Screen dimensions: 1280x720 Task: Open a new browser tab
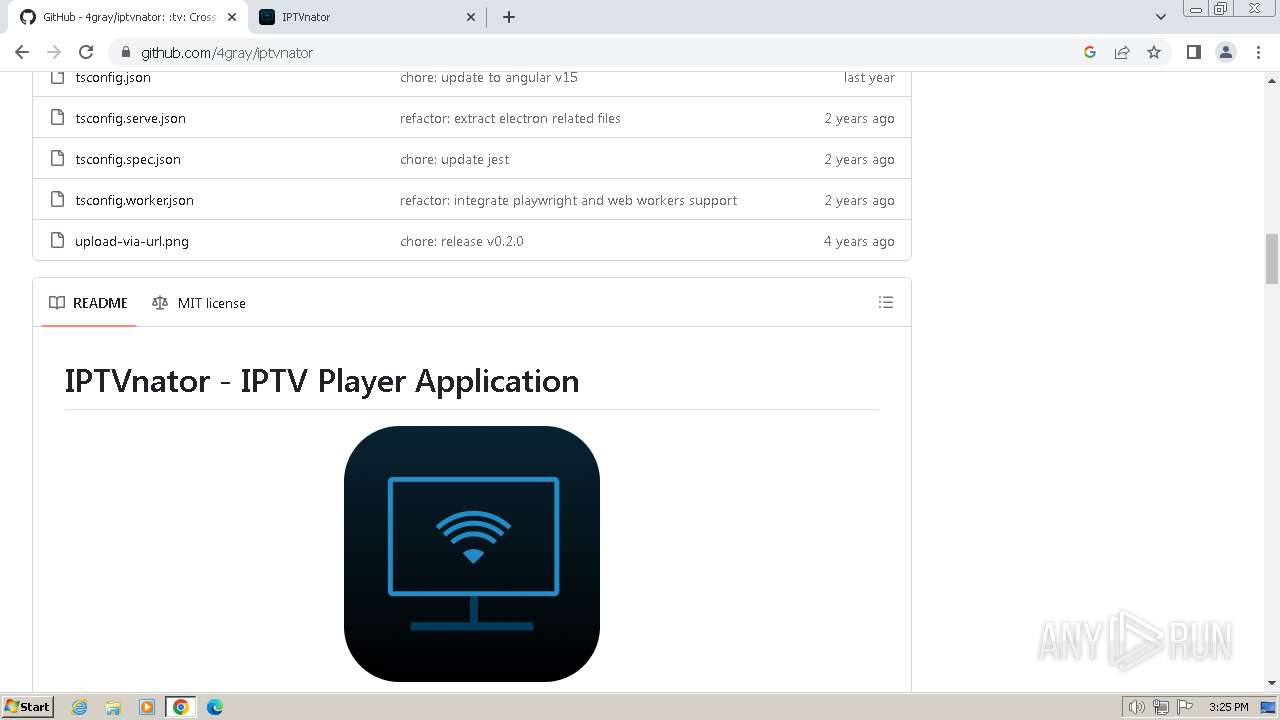coord(508,17)
